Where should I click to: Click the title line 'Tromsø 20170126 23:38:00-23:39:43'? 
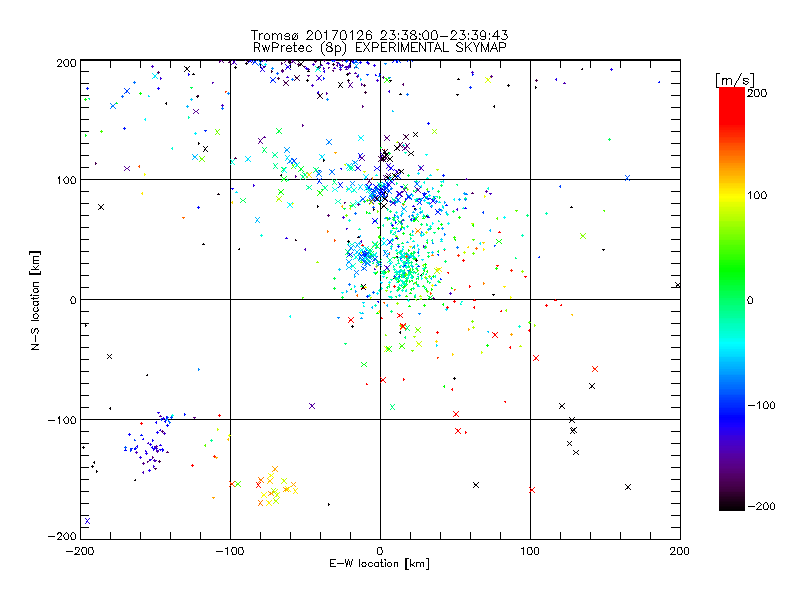coord(379,35)
